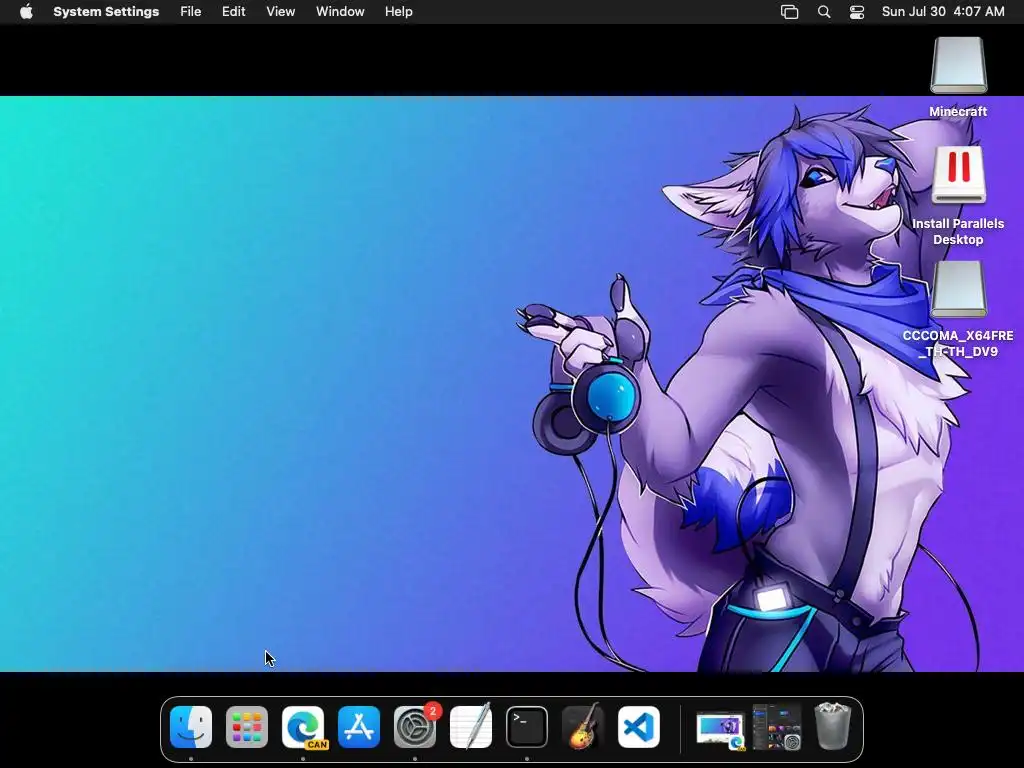The height and width of the screenshot is (768, 1024).
Task: Open the System Settings app menu
Action: point(106,12)
